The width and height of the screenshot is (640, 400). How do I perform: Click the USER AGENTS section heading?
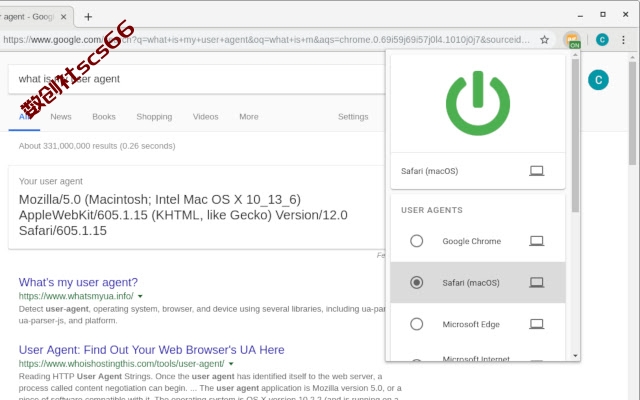click(x=432, y=210)
